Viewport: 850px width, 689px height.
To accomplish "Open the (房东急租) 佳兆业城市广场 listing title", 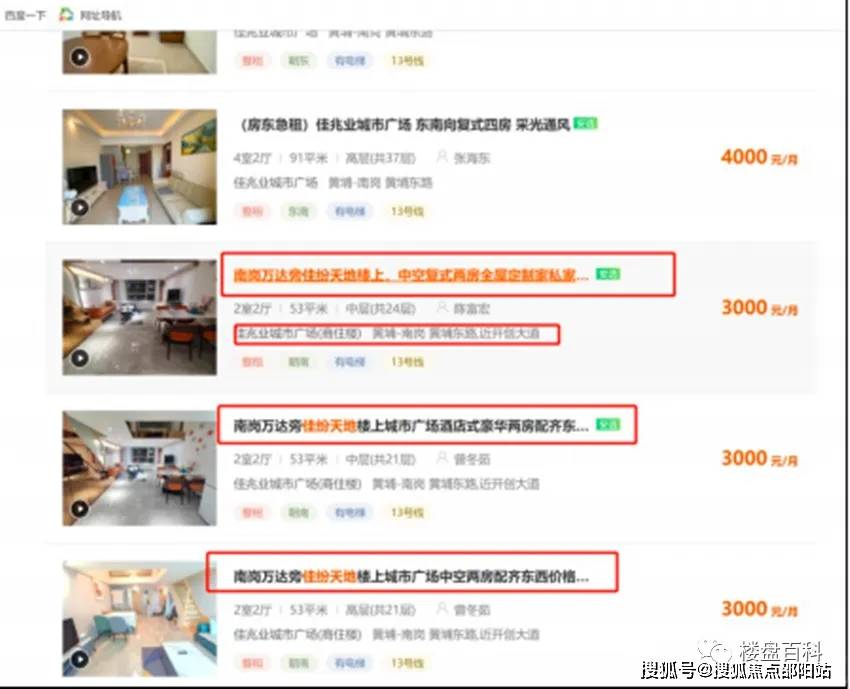I will coord(404,125).
